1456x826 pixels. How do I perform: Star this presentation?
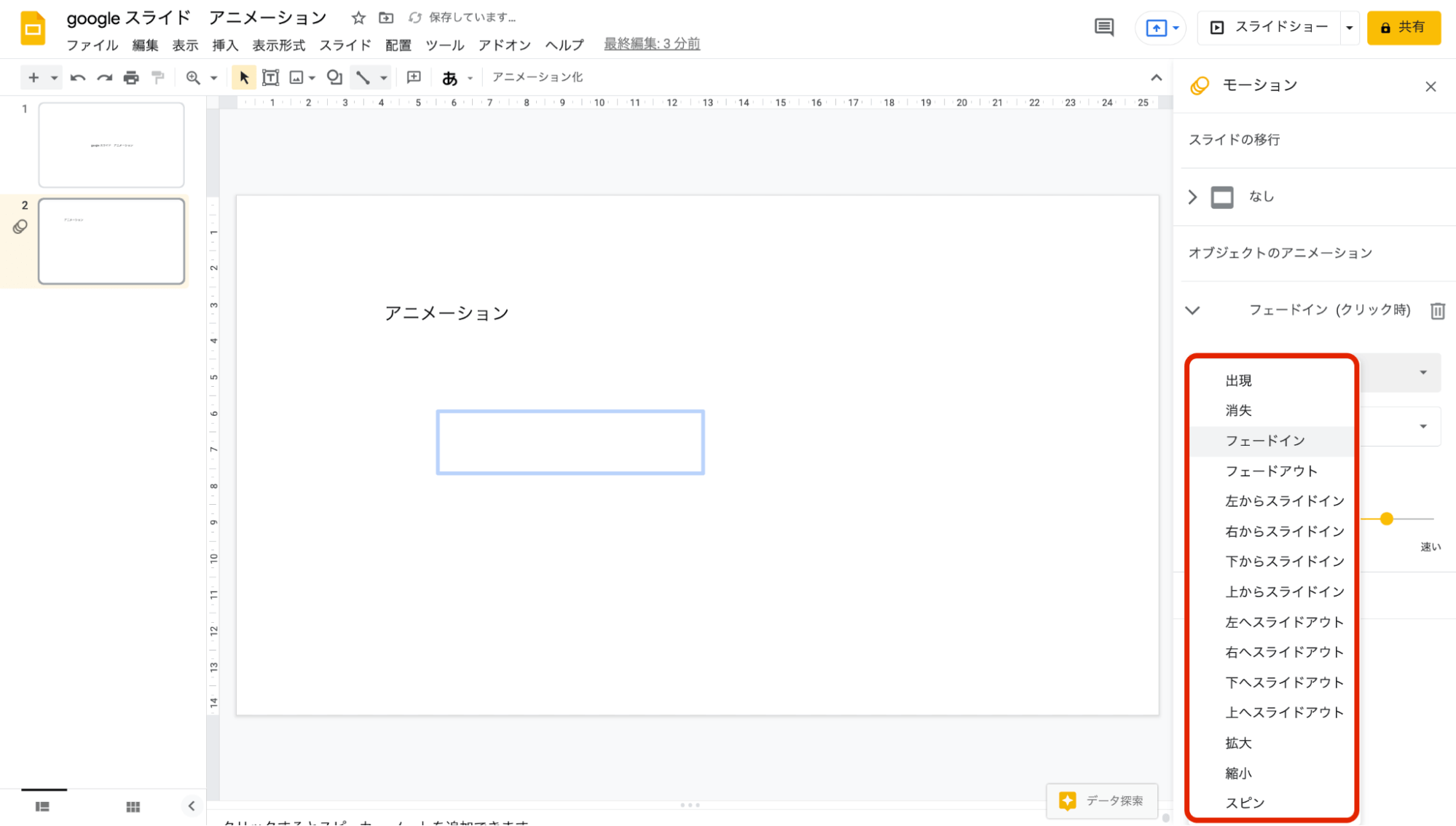pos(358,17)
